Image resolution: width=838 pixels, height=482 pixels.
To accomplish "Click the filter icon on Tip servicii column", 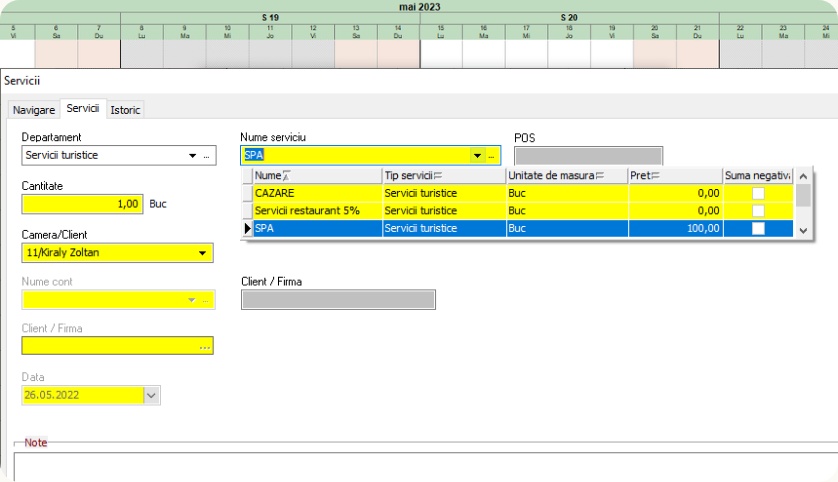I will coord(437,176).
